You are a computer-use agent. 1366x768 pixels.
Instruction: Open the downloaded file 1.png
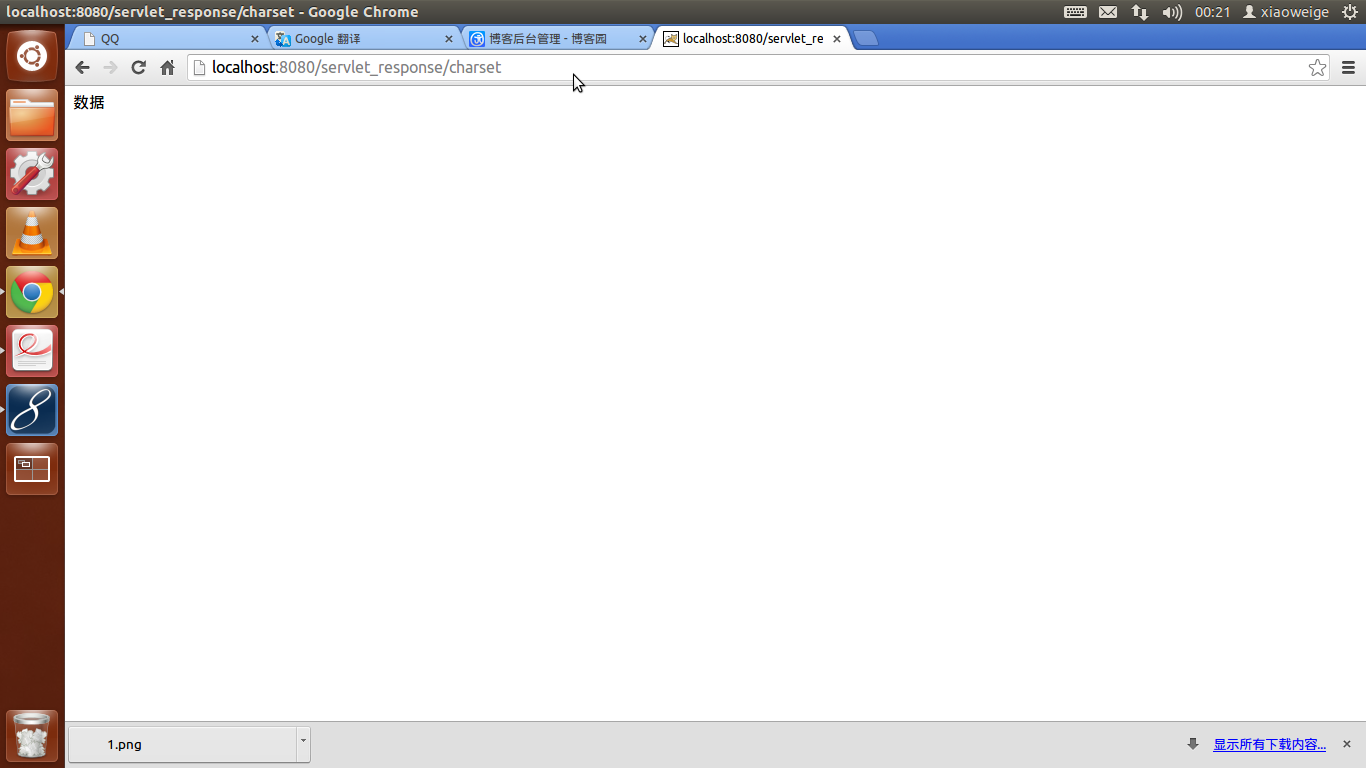(x=182, y=744)
